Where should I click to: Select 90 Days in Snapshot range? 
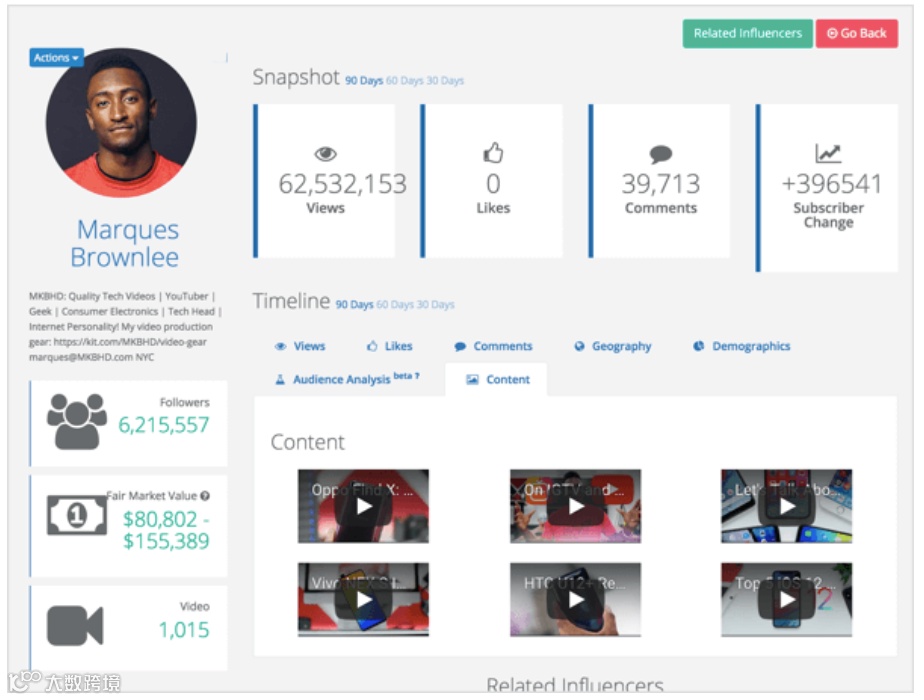(364, 81)
